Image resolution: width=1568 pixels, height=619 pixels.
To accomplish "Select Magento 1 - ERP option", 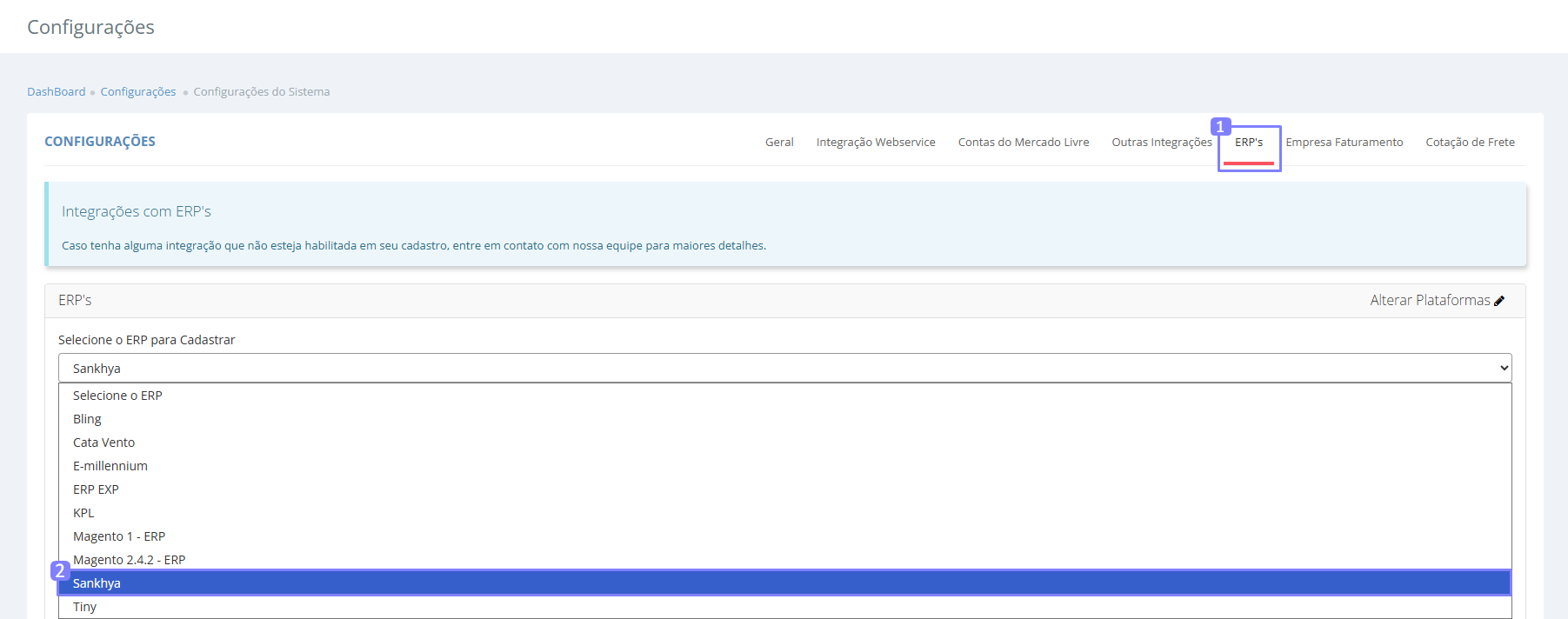I will pyautogui.click(x=785, y=536).
